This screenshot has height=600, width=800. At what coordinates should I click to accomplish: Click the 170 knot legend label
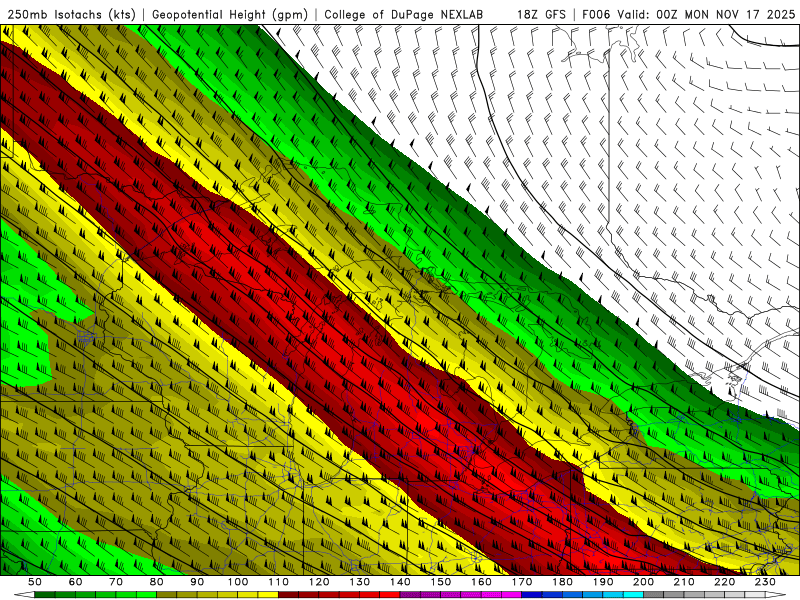point(522,582)
